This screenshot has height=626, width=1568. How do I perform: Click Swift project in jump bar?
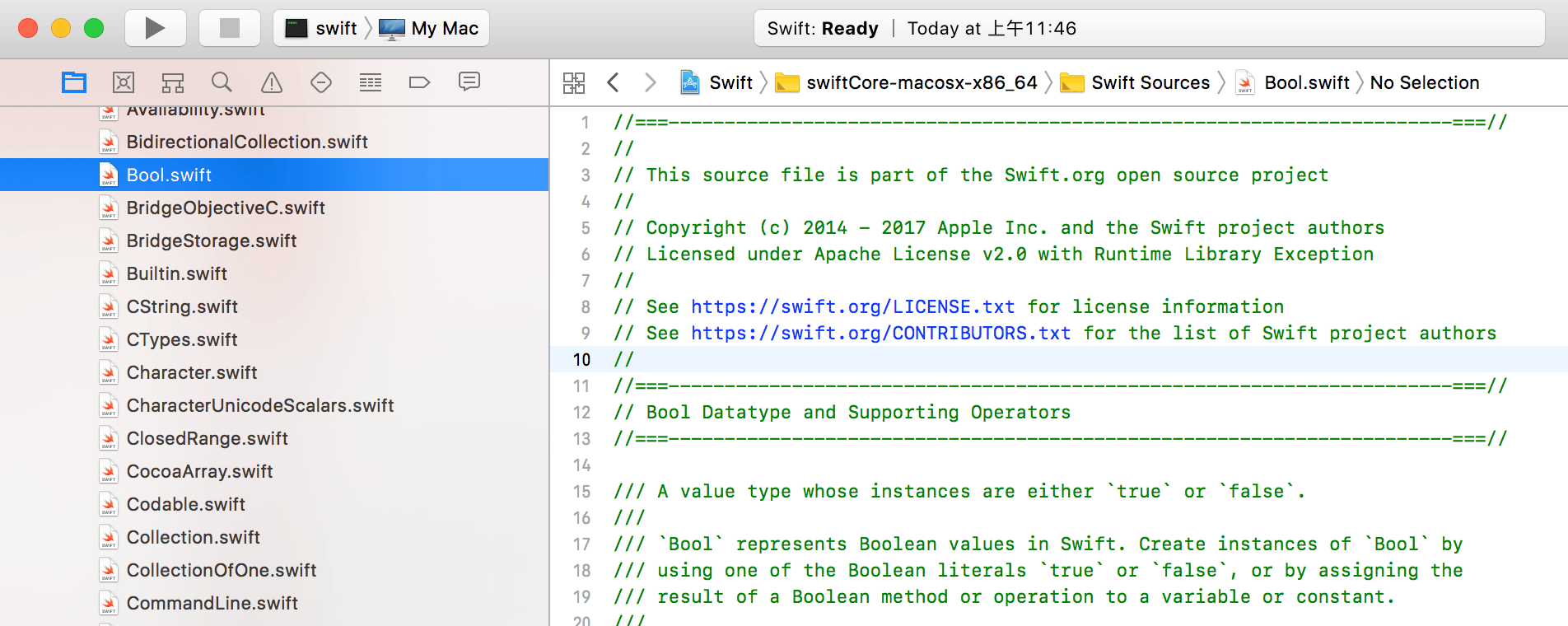(x=716, y=82)
